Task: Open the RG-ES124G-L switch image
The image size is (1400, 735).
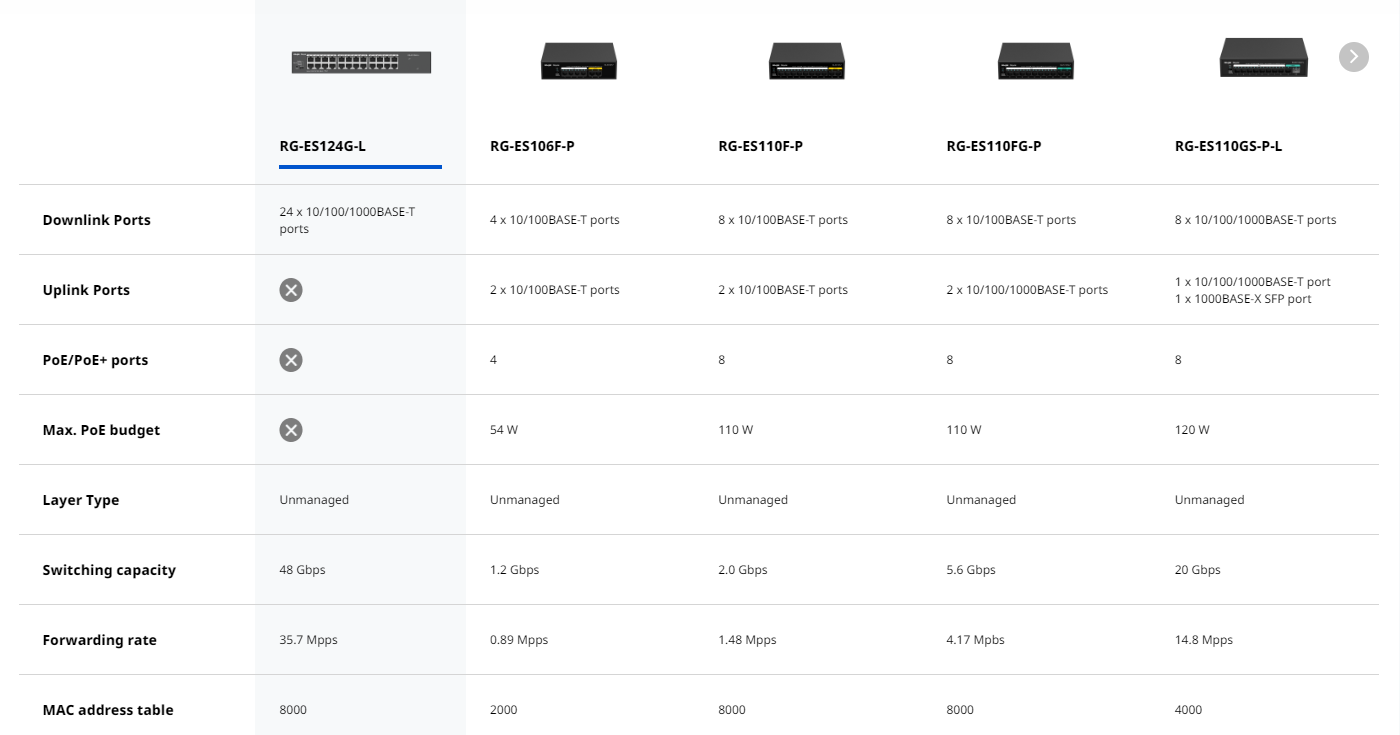Action: pos(361,62)
